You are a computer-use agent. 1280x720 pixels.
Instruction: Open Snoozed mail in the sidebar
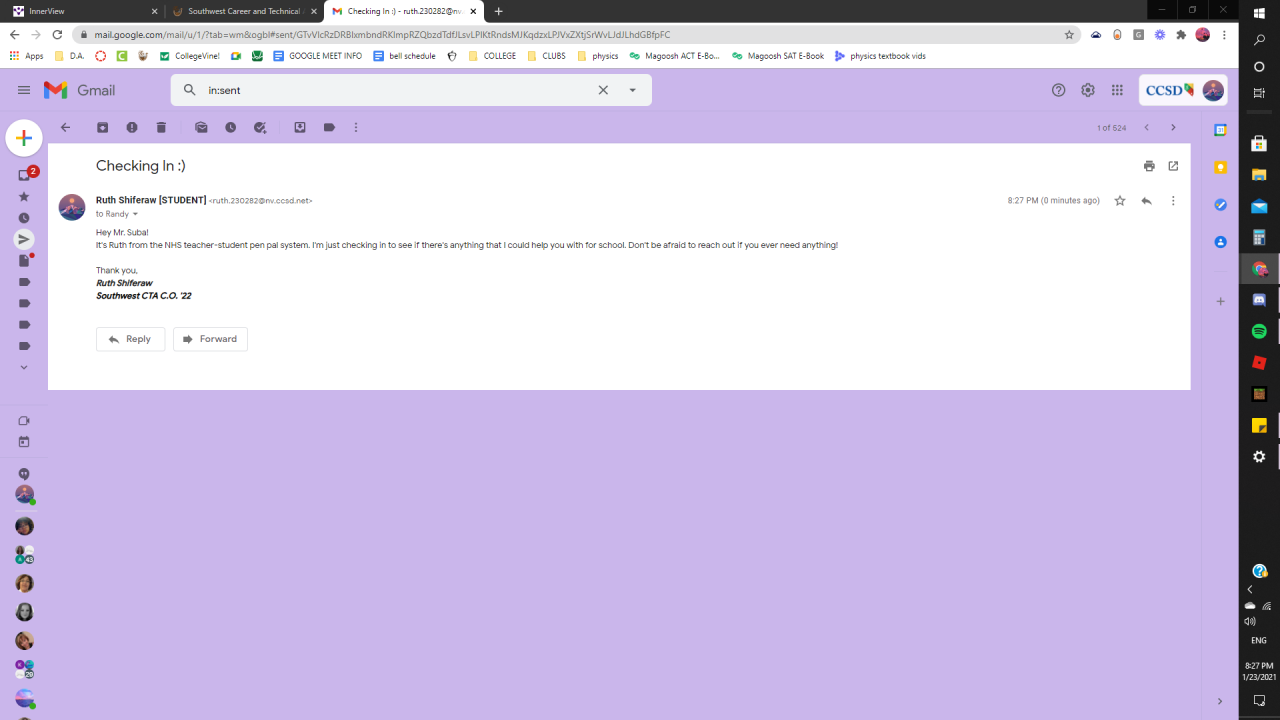click(24, 218)
